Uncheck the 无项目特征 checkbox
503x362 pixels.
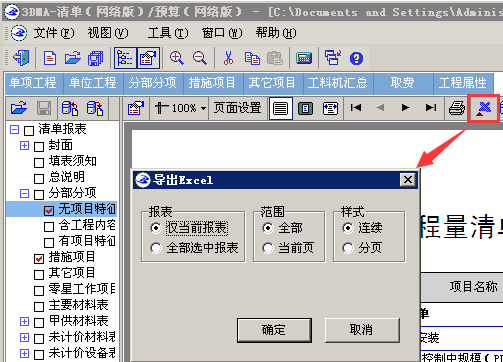tap(49, 211)
